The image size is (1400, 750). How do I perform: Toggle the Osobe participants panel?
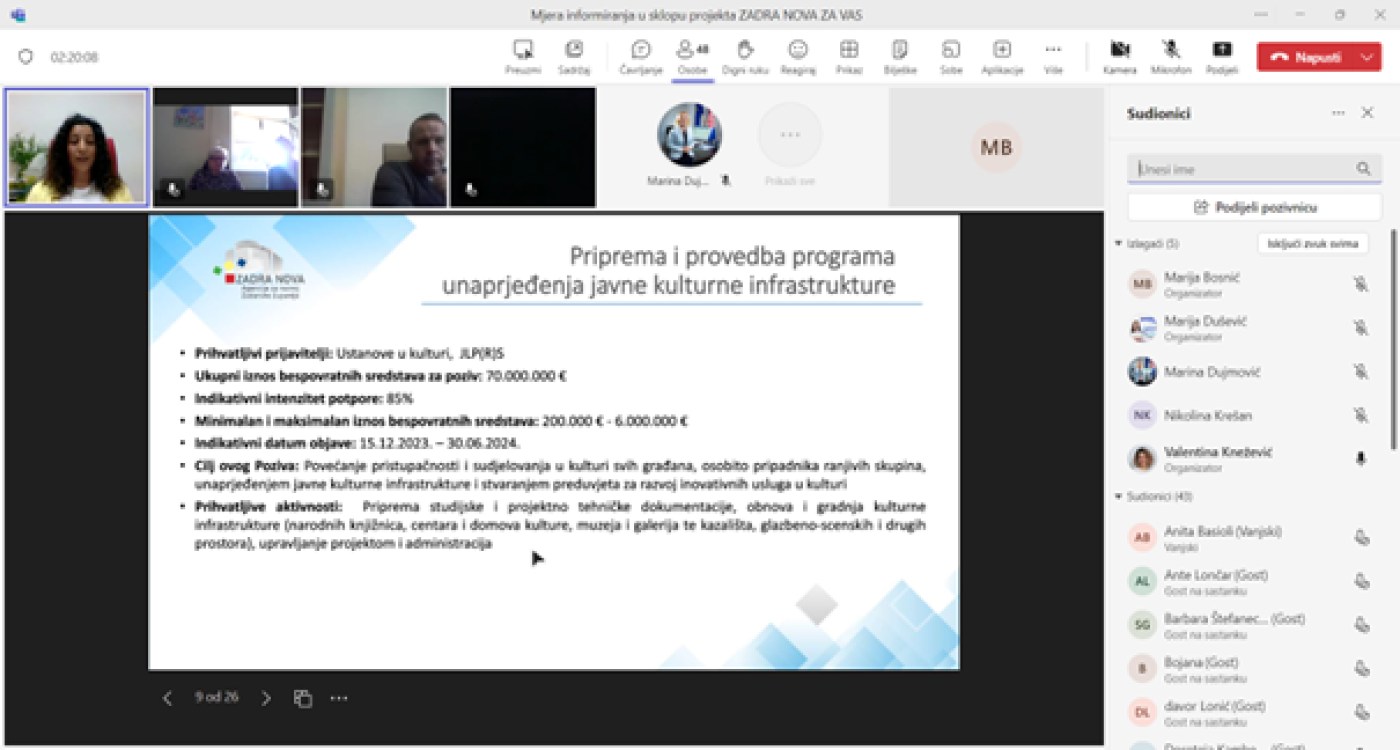click(691, 50)
